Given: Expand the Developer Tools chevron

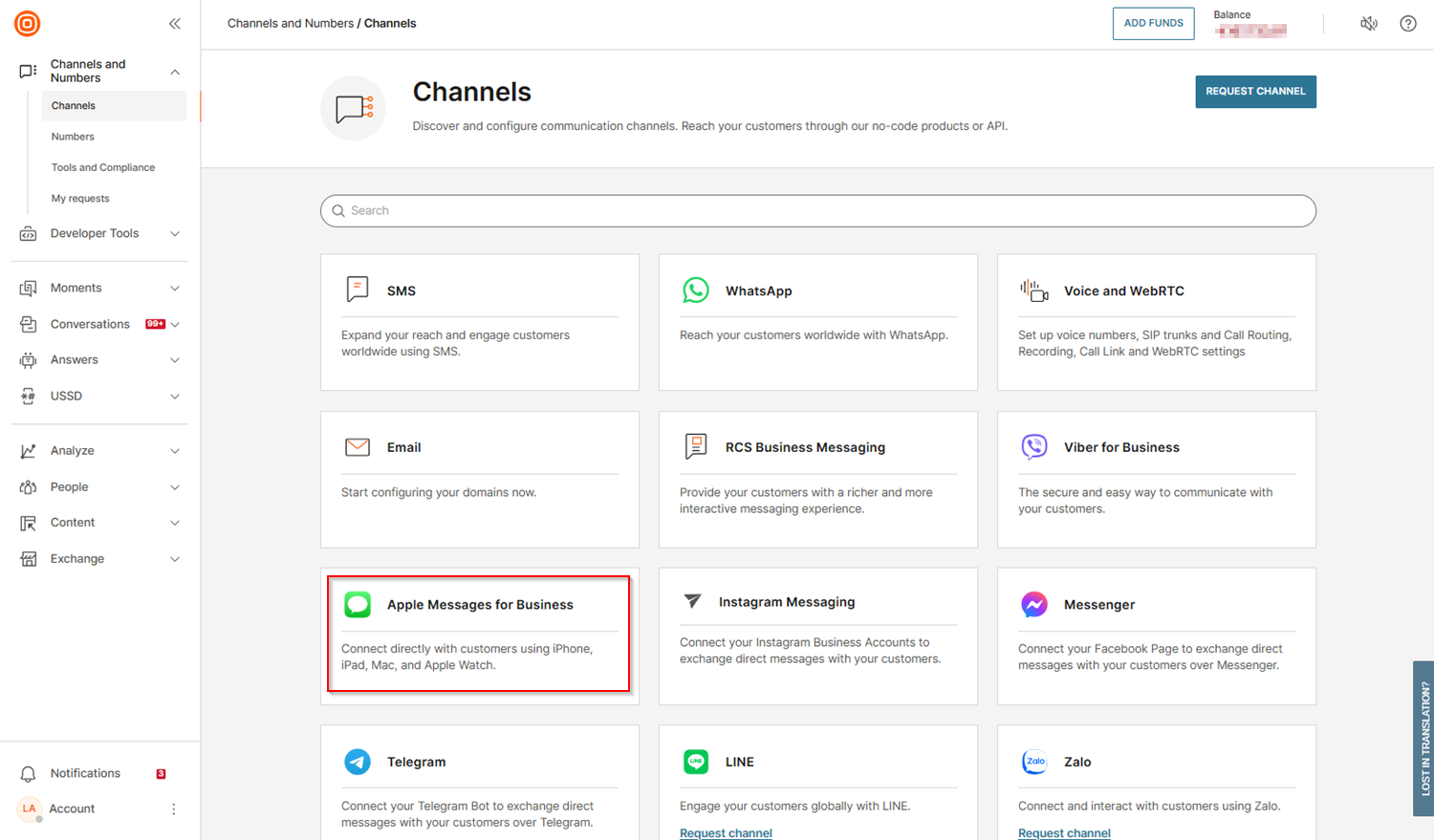Looking at the screenshot, I should coord(175,233).
